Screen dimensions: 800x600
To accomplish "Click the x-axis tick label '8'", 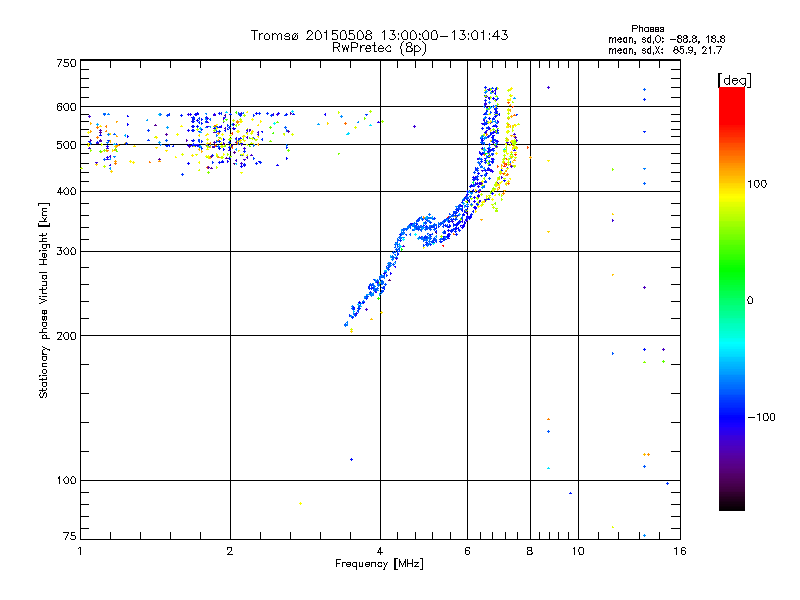I will point(530,551).
